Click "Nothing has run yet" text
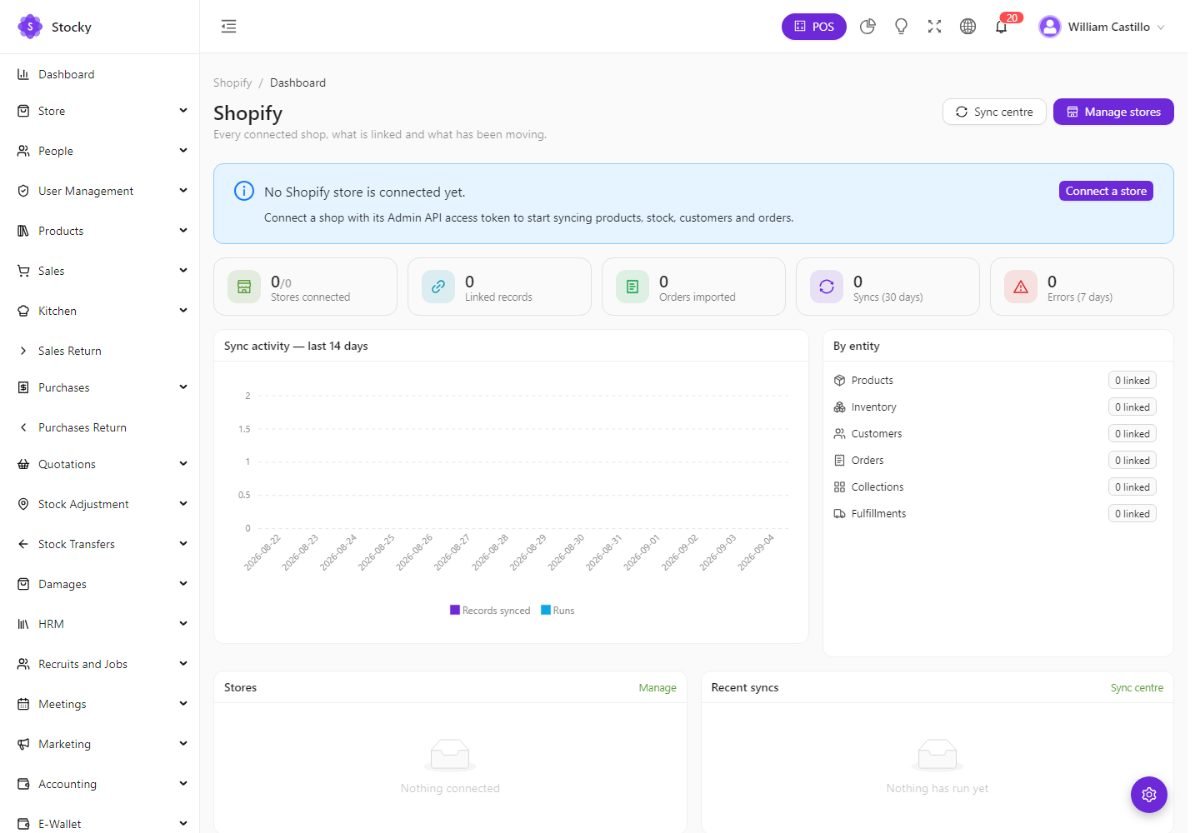Viewport: 1200px width, 833px height. 937,788
